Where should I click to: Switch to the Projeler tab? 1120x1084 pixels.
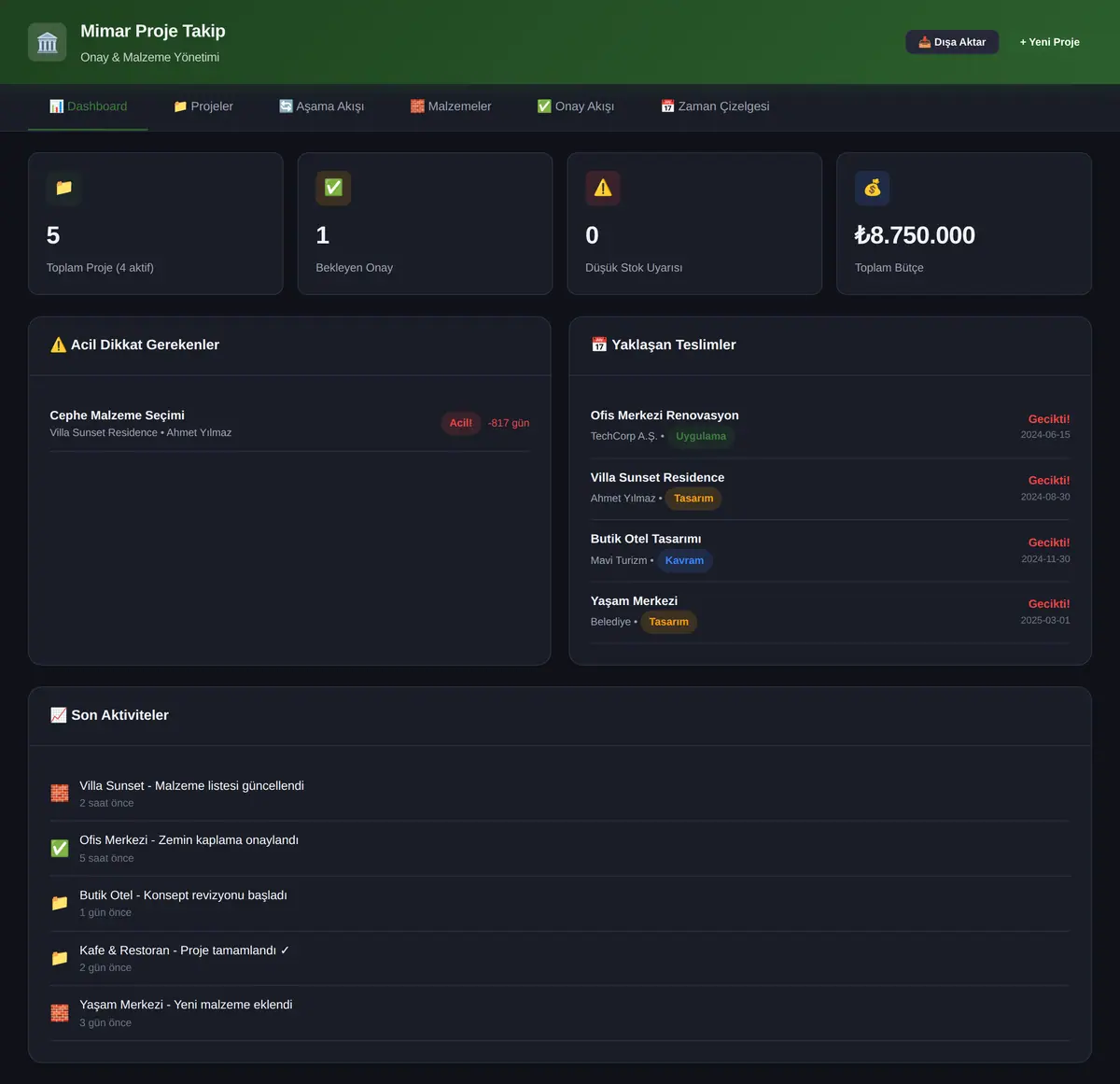[x=203, y=106]
